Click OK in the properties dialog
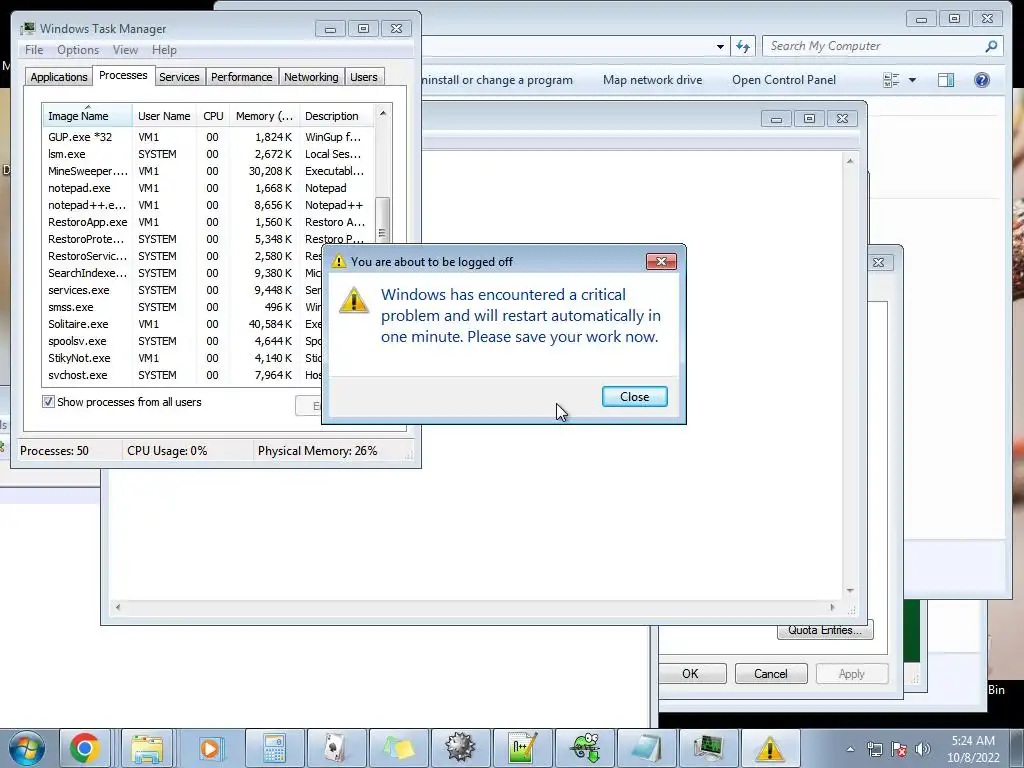This screenshot has width=1024, height=768. coord(690,673)
